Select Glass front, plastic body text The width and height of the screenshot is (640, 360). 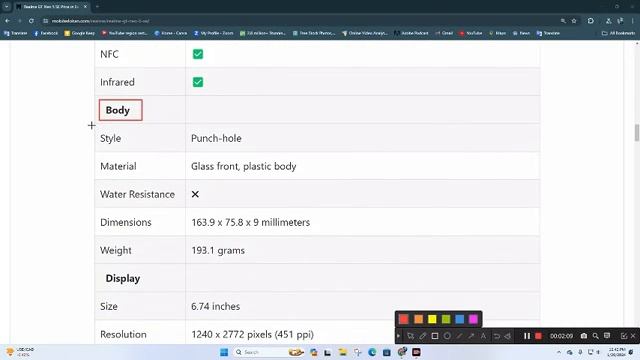pyautogui.click(x=244, y=167)
